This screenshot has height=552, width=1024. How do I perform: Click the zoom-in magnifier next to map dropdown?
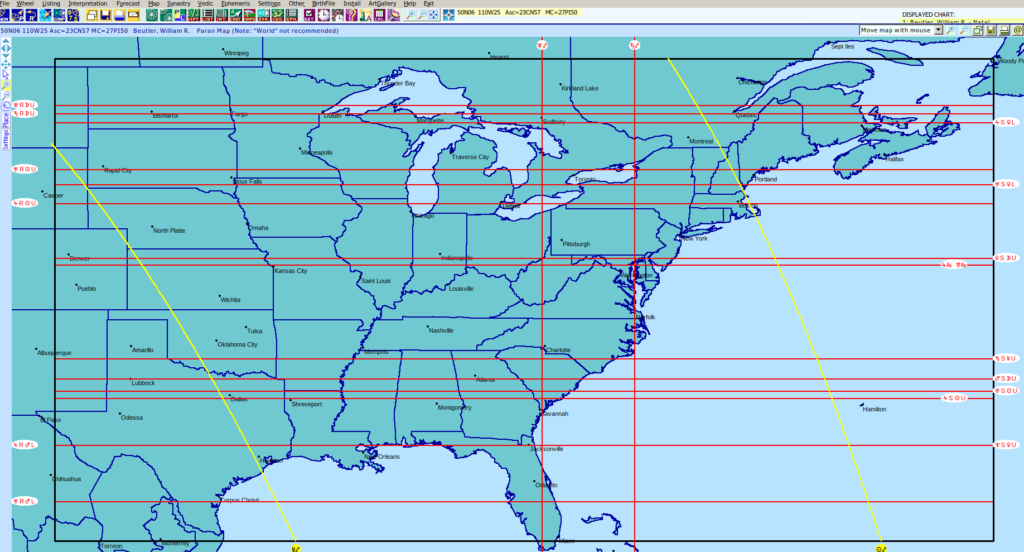[950, 31]
